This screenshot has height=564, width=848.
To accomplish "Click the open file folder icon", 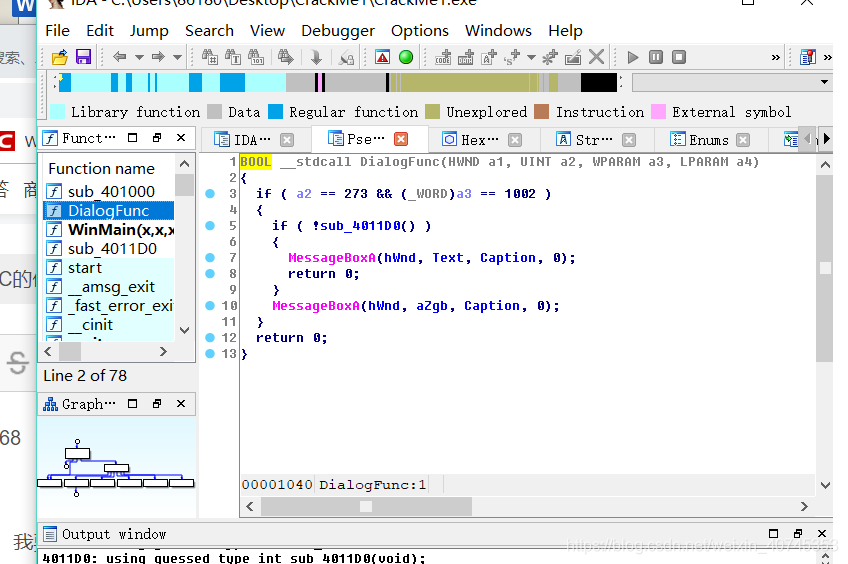I will (x=59, y=57).
